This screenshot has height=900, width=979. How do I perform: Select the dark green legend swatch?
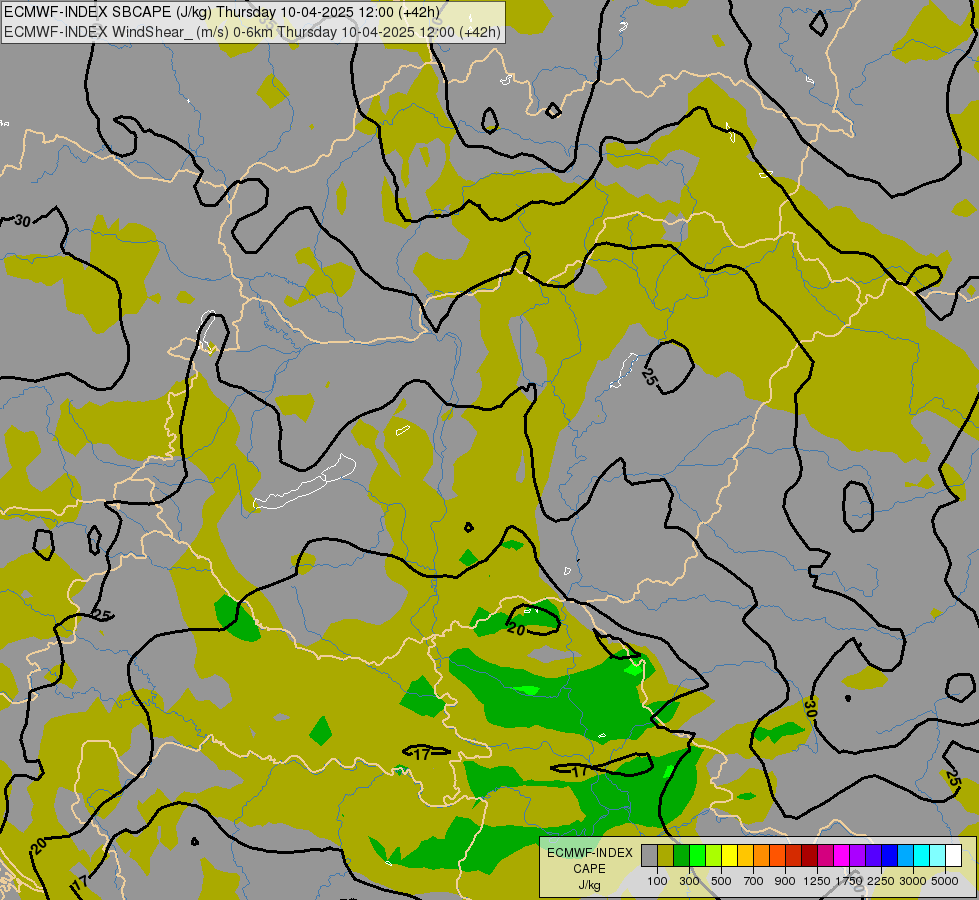pyautogui.click(x=681, y=855)
